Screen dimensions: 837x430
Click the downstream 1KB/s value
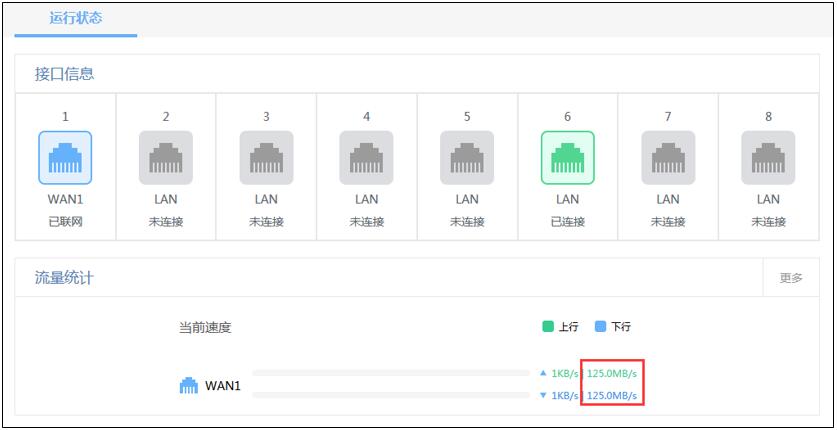[x=565, y=396]
